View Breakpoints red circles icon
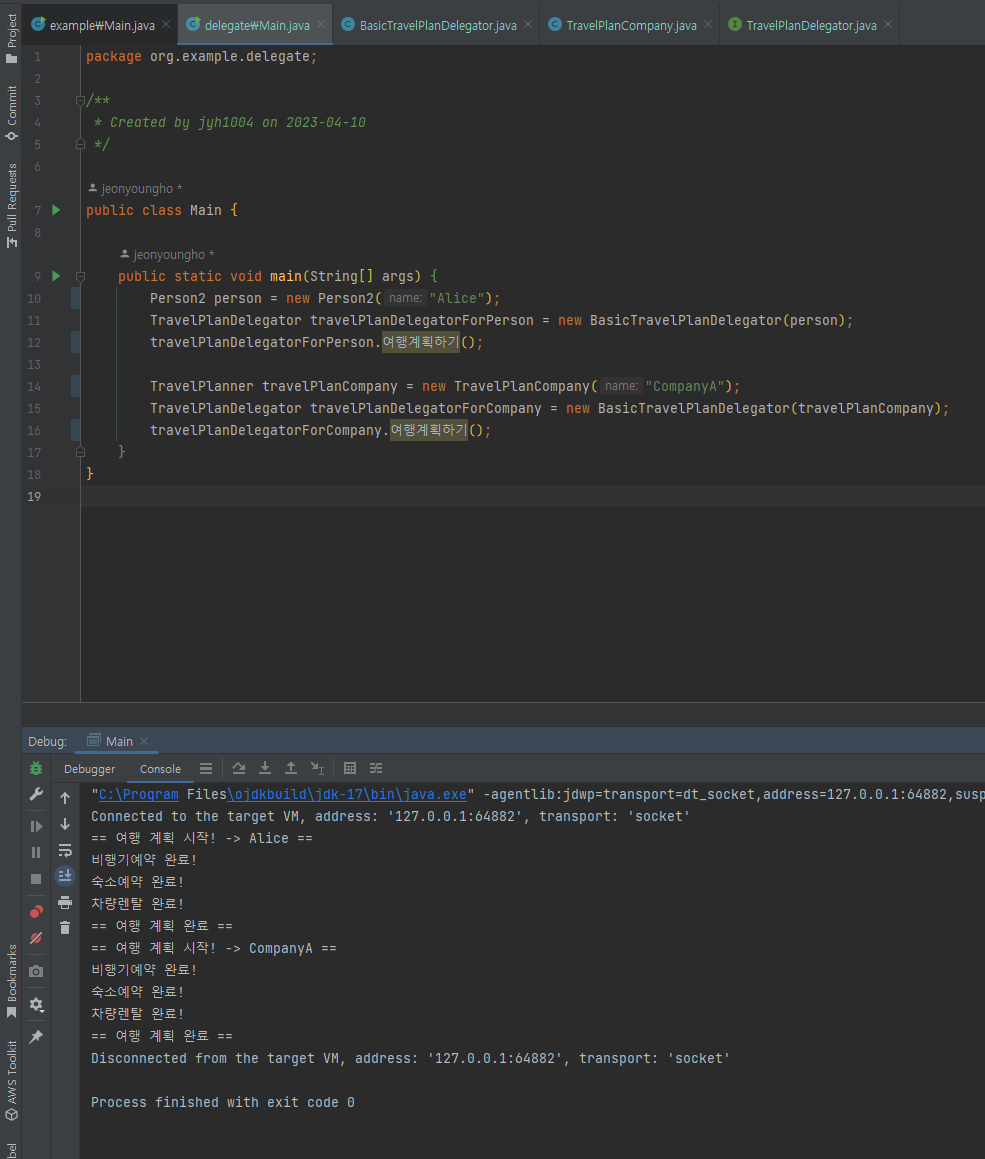Image resolution: width=985 pixels, height=1159 pixels. pos(35,911)
